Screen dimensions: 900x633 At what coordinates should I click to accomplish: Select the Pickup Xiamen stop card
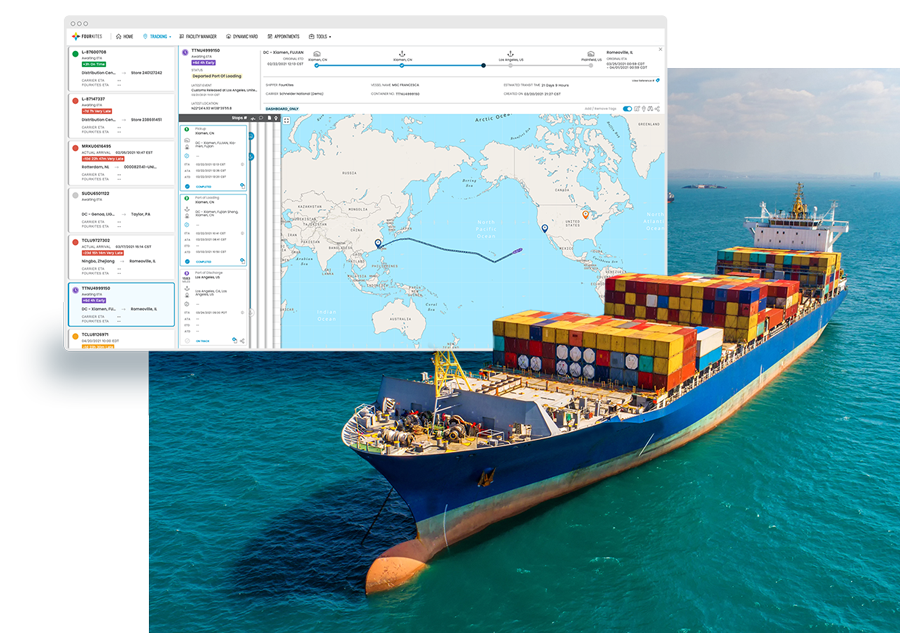pos(214,157)
